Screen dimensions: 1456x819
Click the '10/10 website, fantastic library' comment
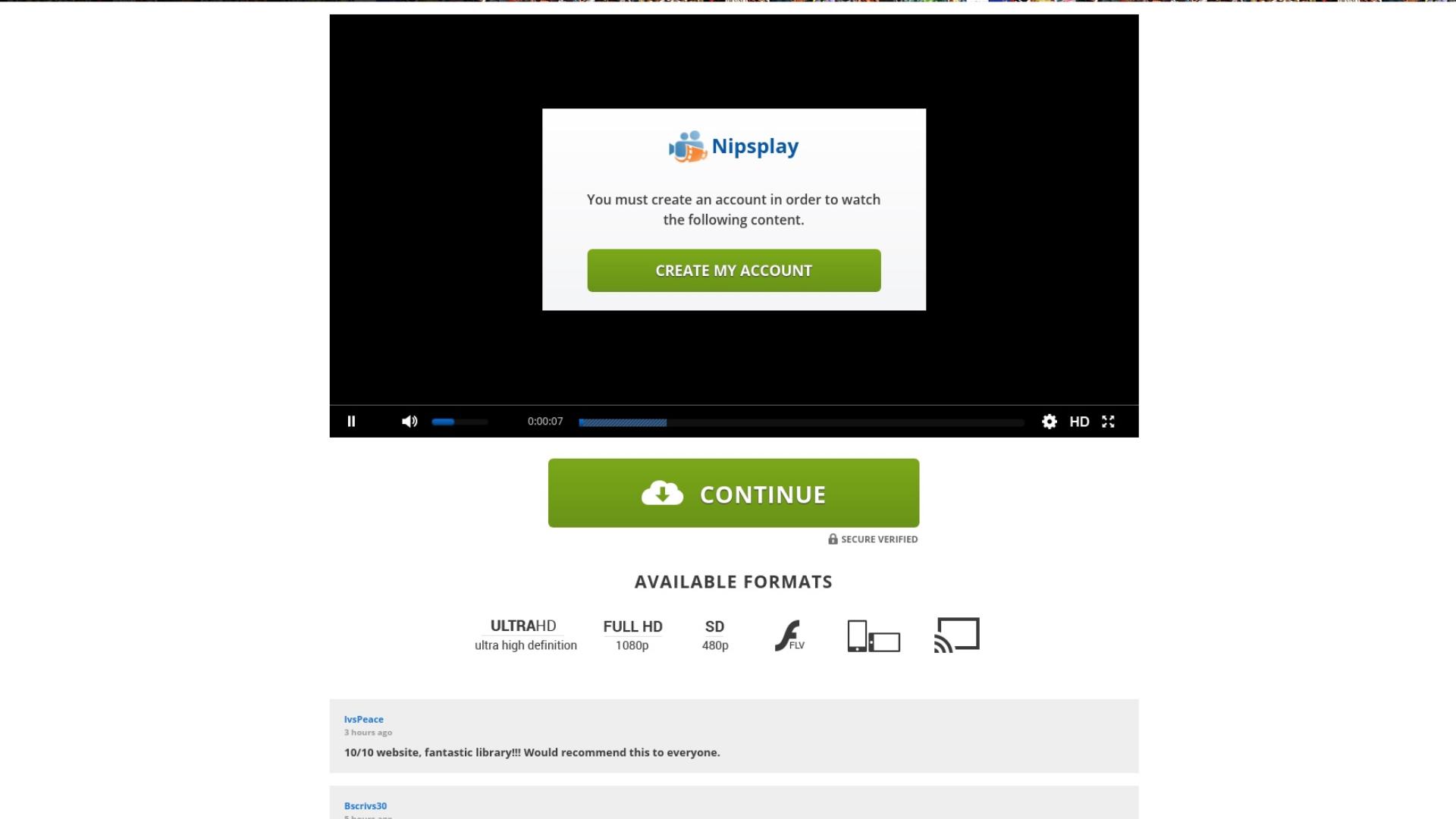[532, 753]
